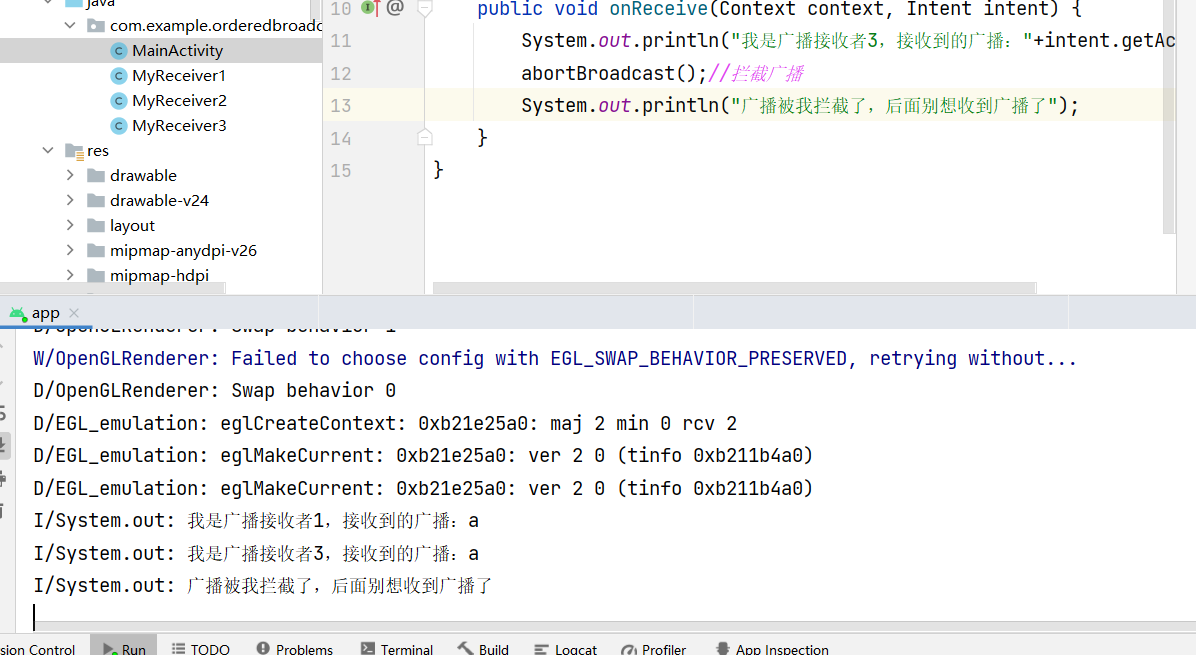
Task: Open the Profiler tool window
Action: tap(654, 649)
